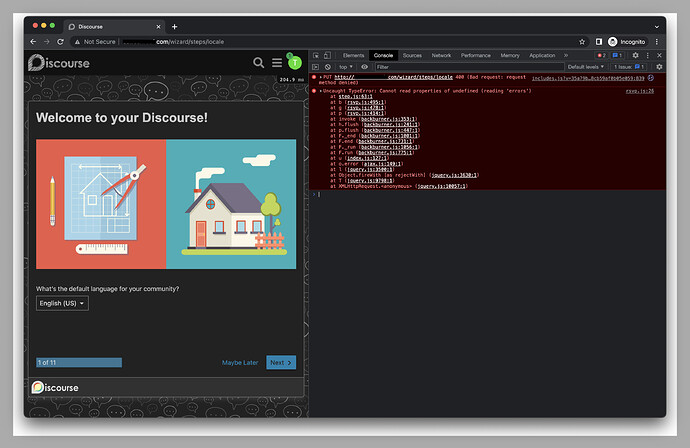Open Chrome's three-dot menu
This screenshot has height=448, width=690.
657,42
